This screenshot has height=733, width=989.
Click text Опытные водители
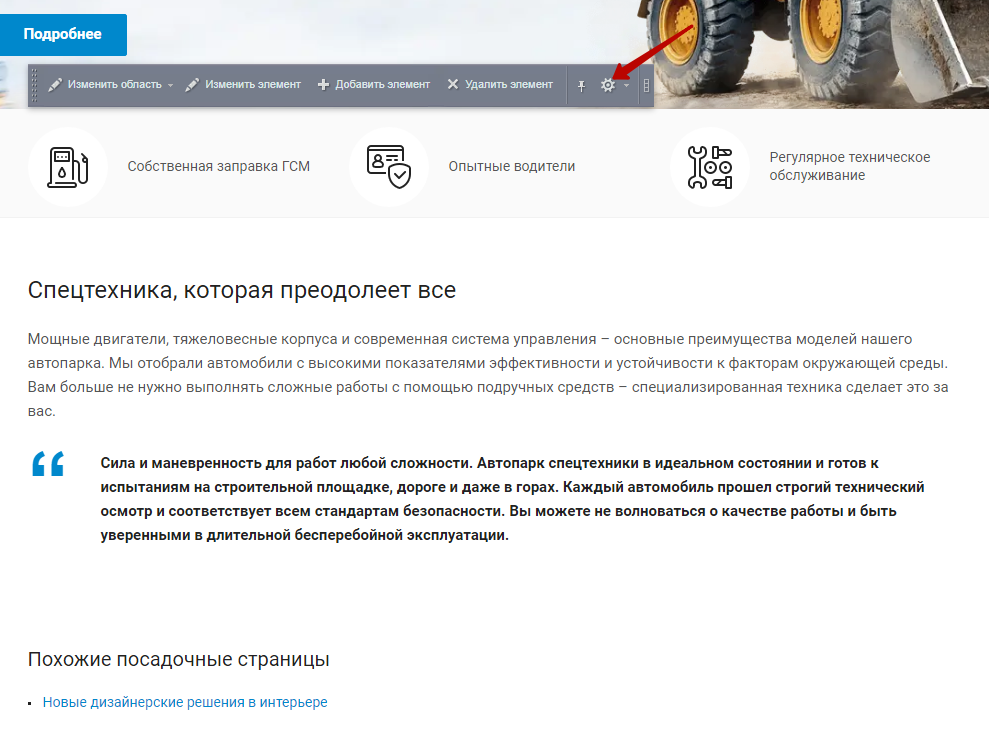pos(512,167)
